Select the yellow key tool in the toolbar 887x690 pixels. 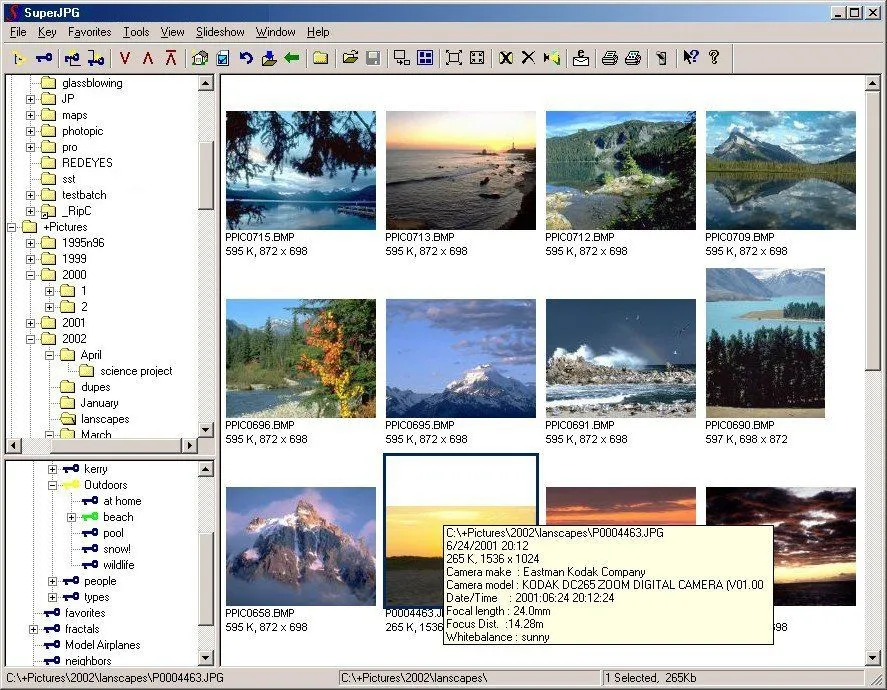coord(18,58)
